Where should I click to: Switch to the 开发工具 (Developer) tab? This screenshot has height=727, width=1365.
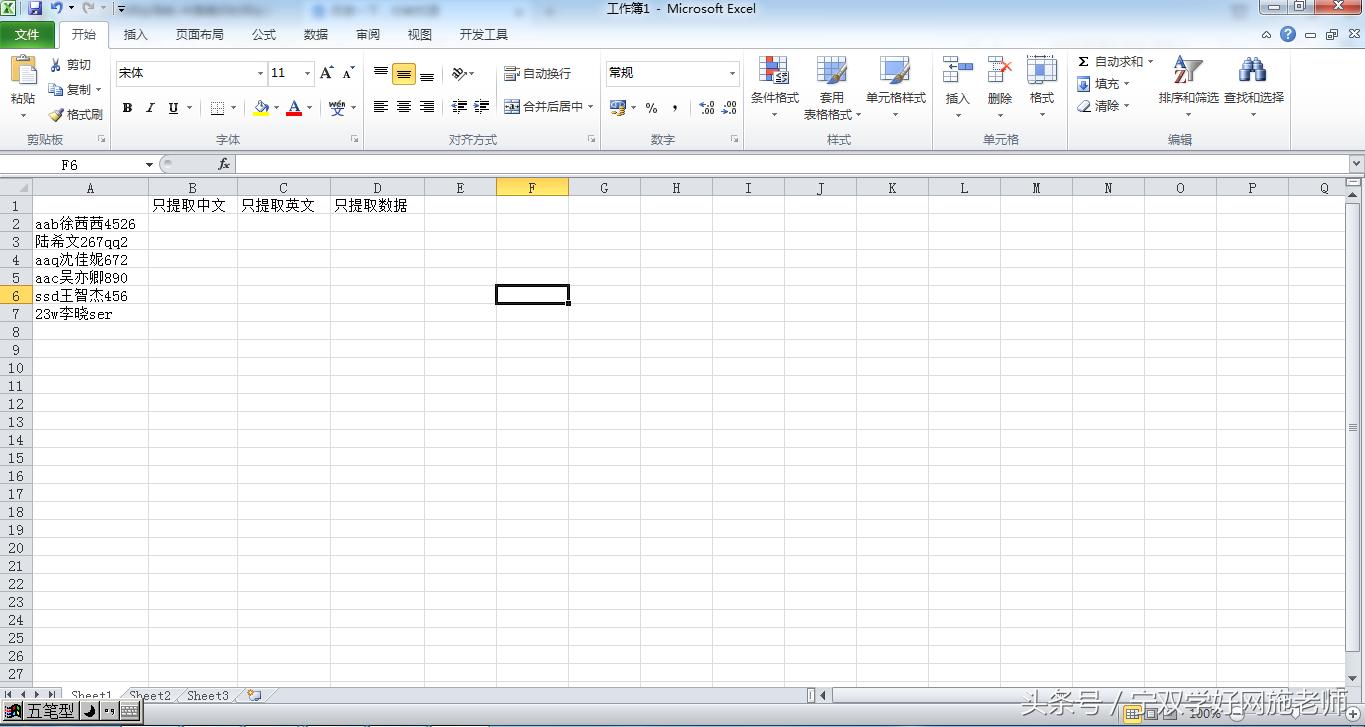click(484, 35)
